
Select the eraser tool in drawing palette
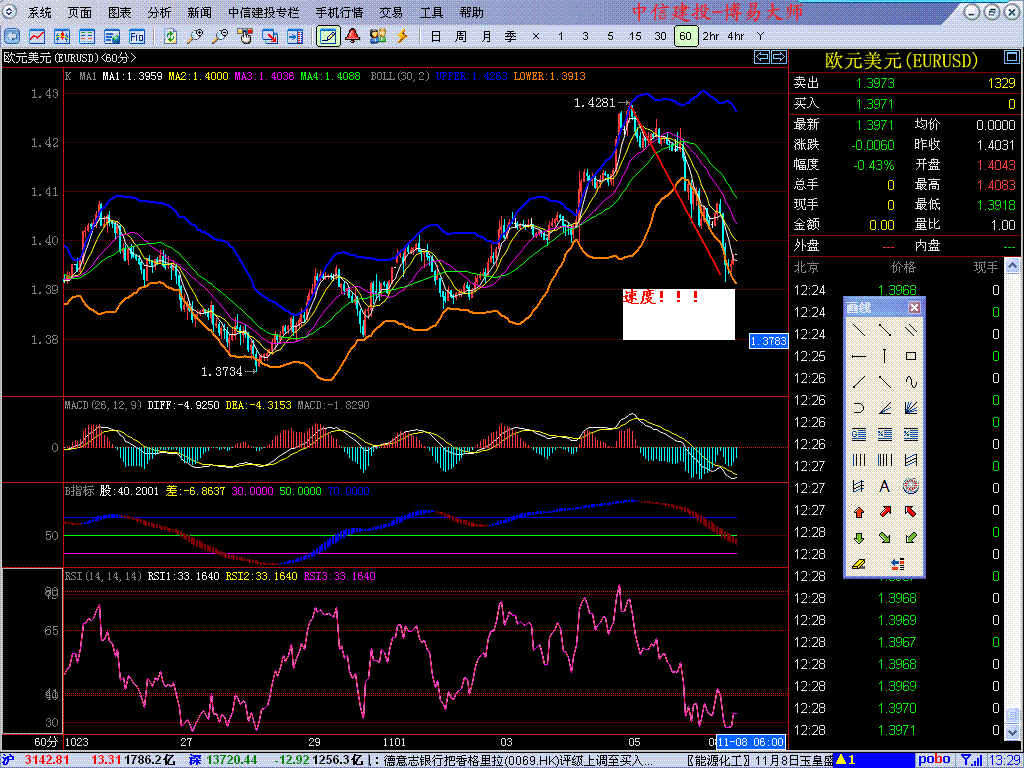coord(859,564)
